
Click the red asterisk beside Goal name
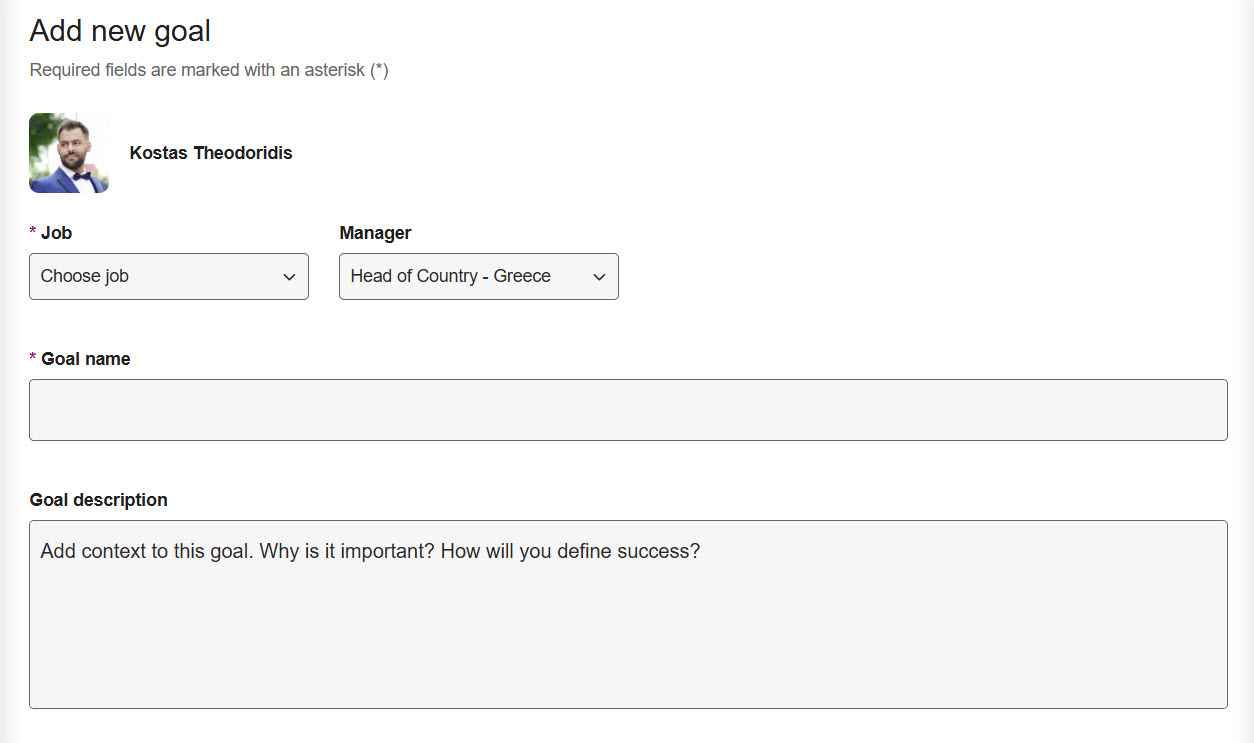click(33, 359)
